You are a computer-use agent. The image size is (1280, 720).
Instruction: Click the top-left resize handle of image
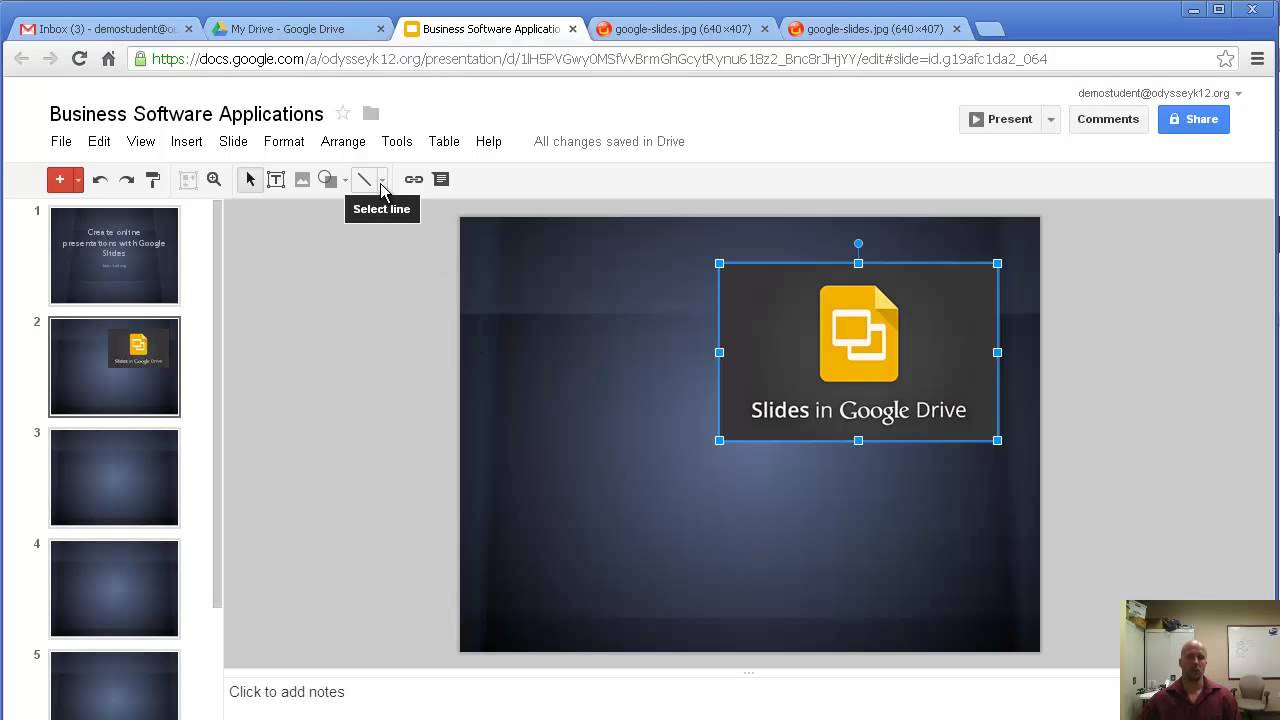(x=720, y=264)
